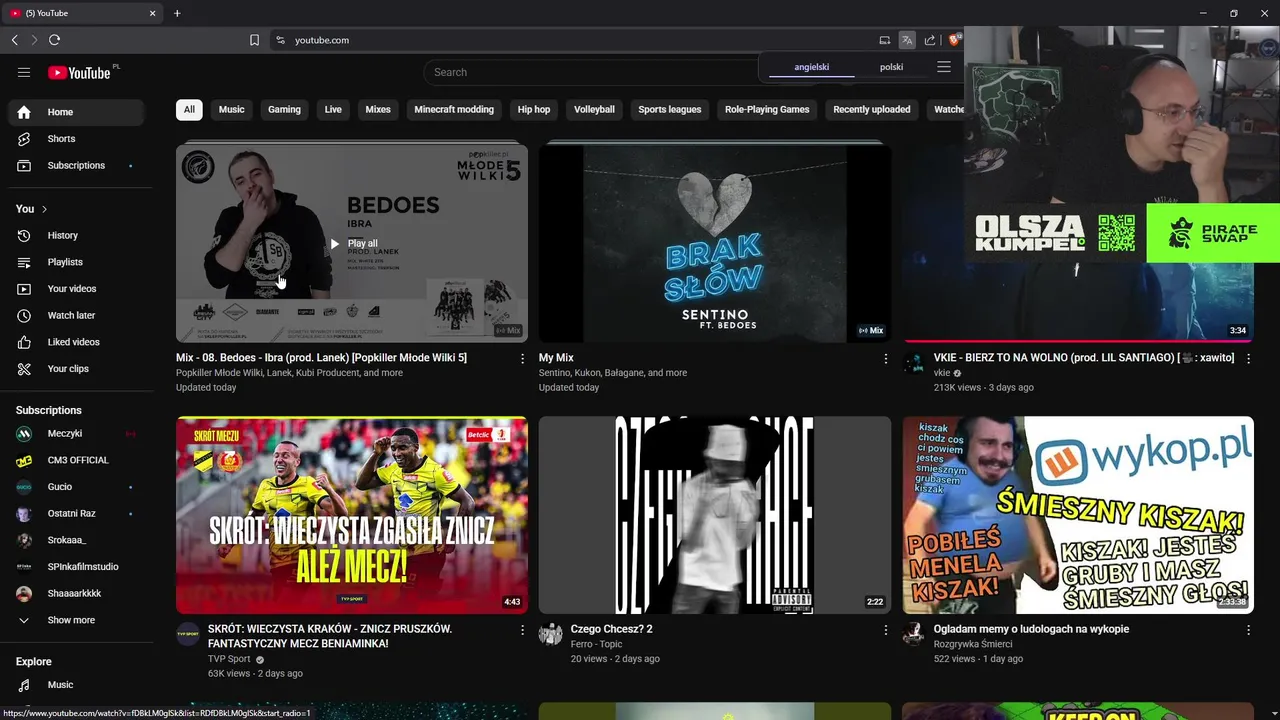Open the Ferro - Topic channel link
1280x720 pixels.
(x=596, y=644)
